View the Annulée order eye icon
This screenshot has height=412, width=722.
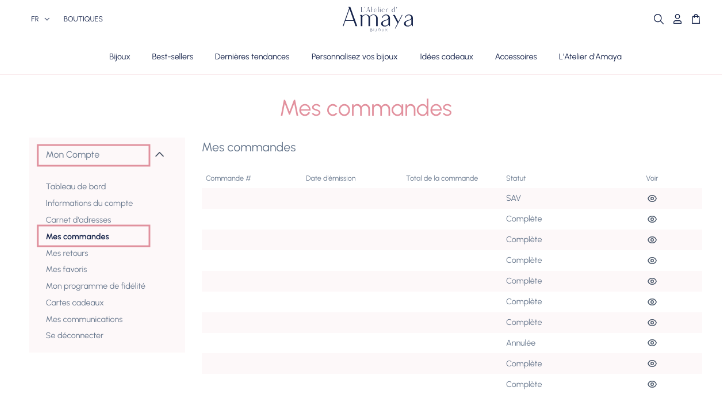(x=652, y=343)
